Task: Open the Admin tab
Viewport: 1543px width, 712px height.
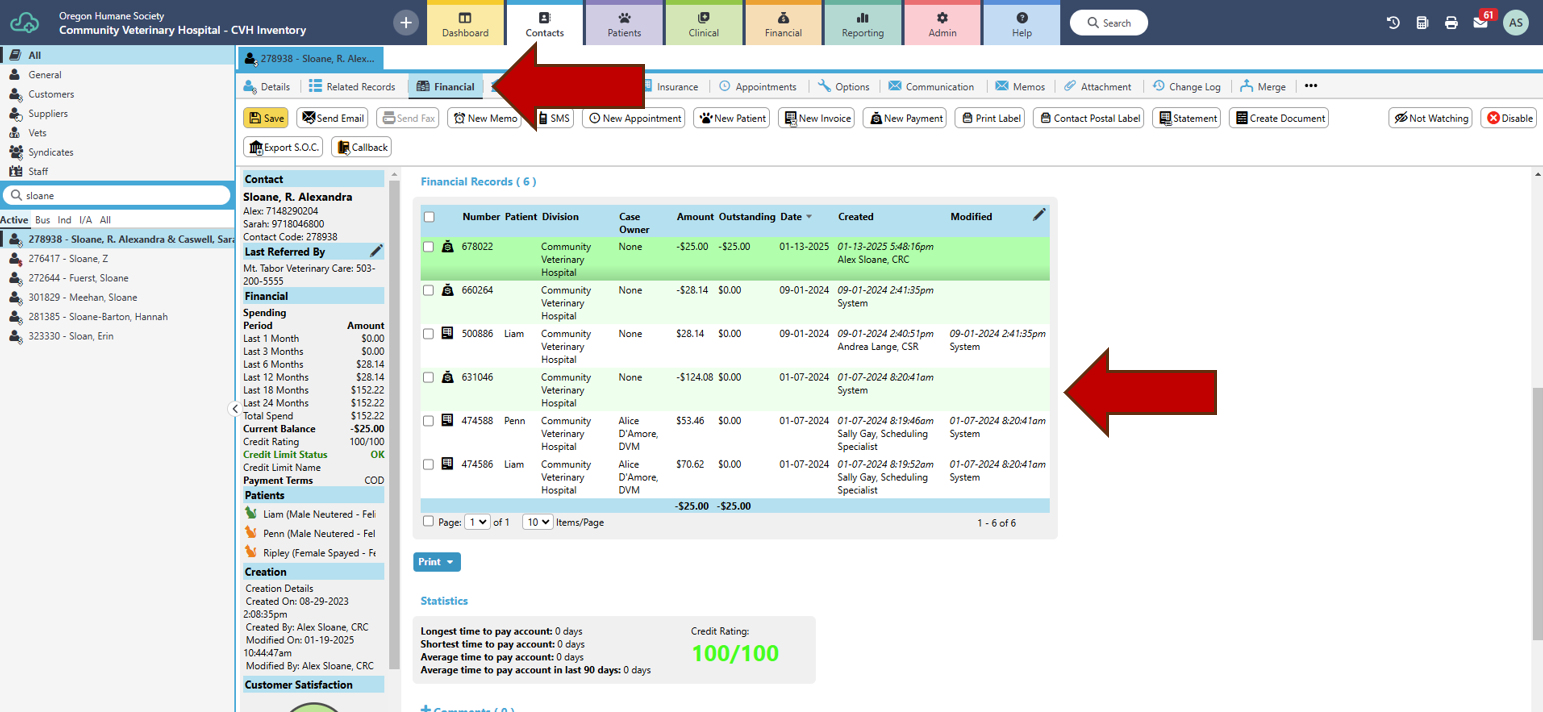Action: coord(942,25)
